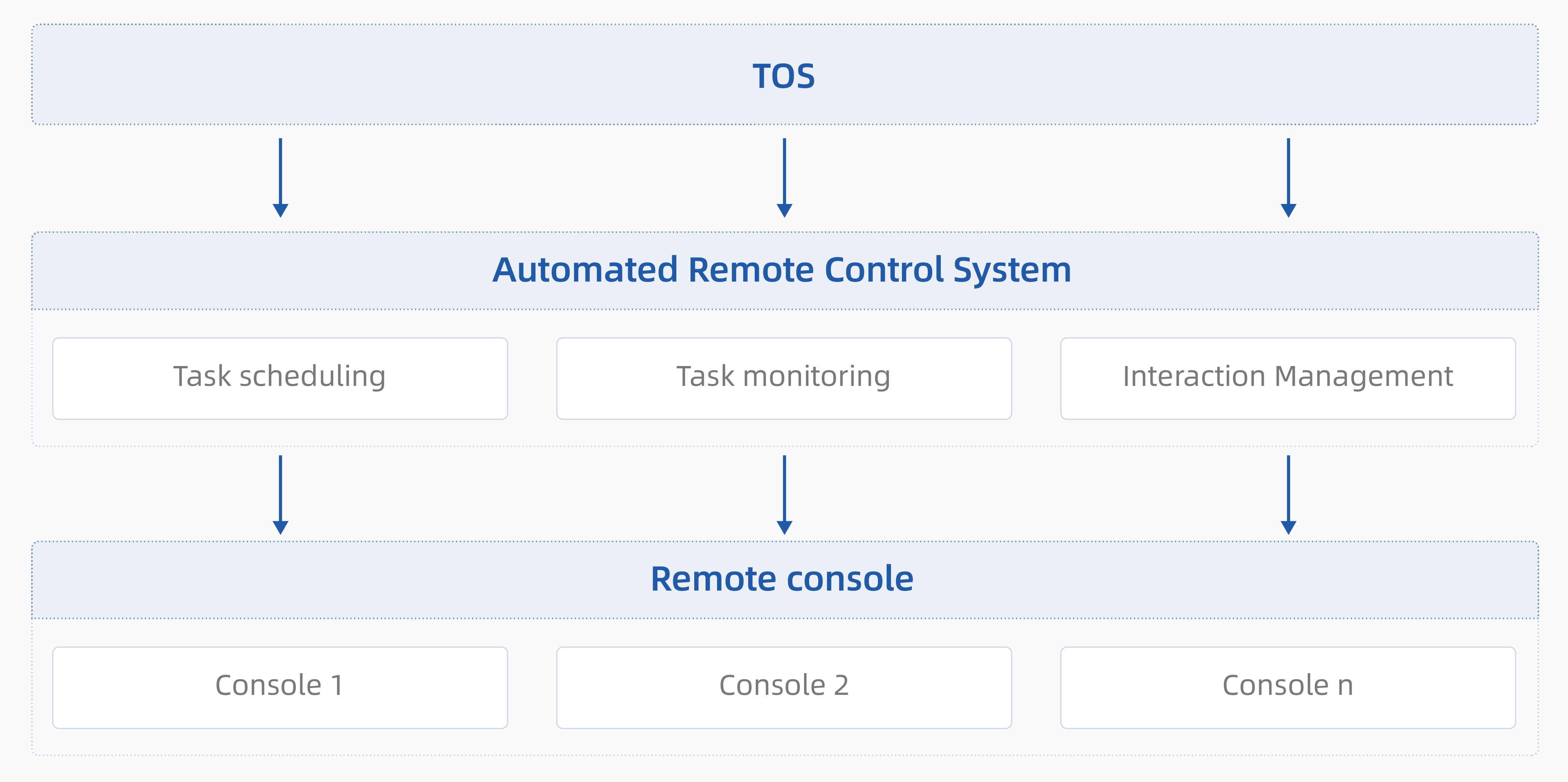Open the Task monitoring box
The height and width of the screenshot is (782, 1568).
pos(784,378)
